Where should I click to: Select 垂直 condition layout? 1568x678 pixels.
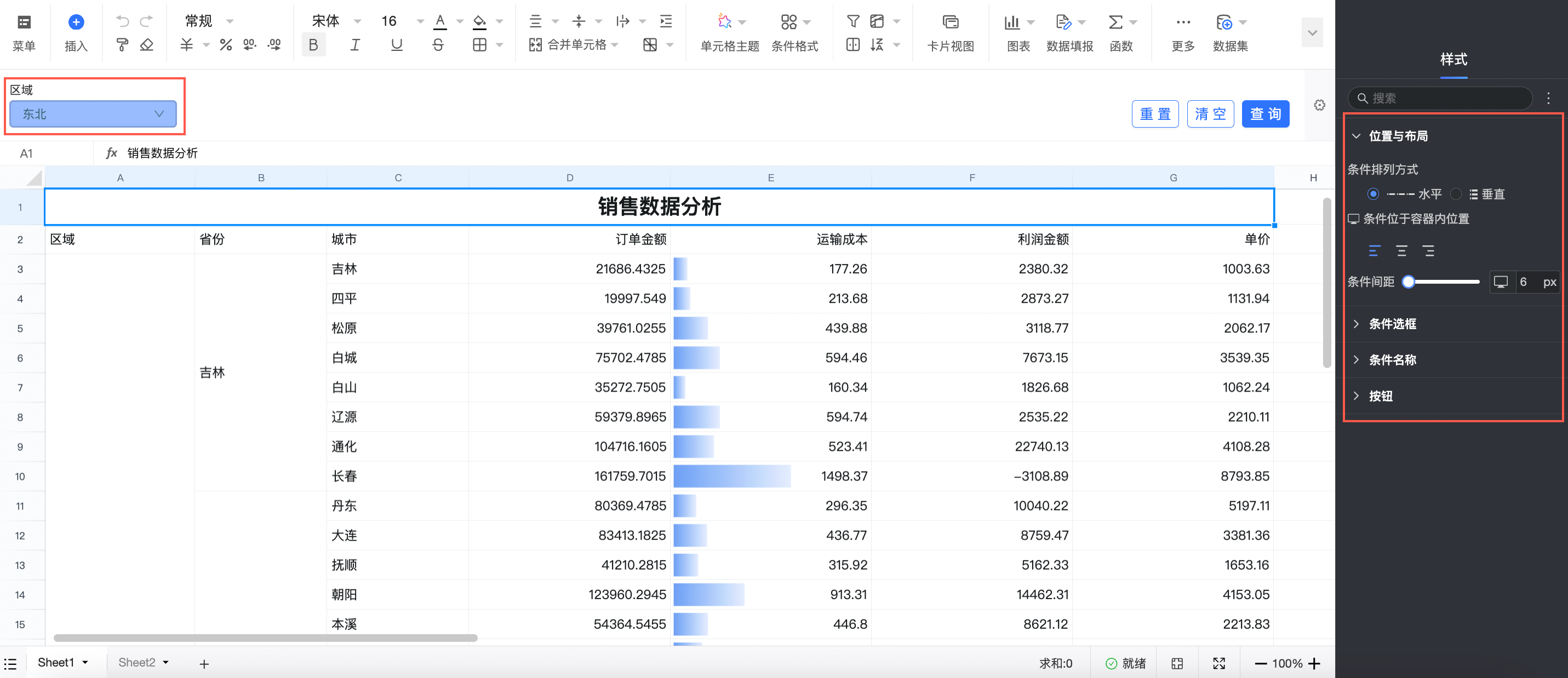click(x=1455, y=194)
